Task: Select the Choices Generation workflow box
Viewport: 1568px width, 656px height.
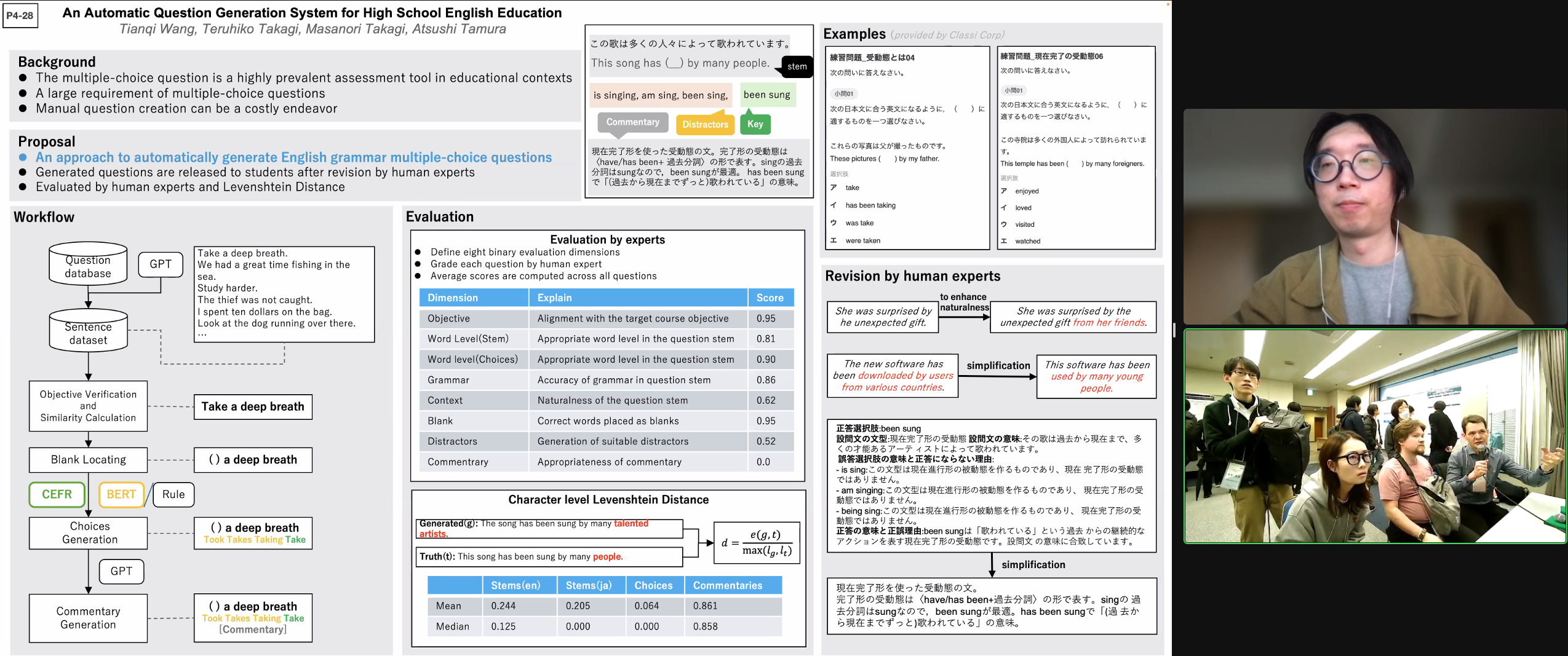Action: click(x=87, y=532)
